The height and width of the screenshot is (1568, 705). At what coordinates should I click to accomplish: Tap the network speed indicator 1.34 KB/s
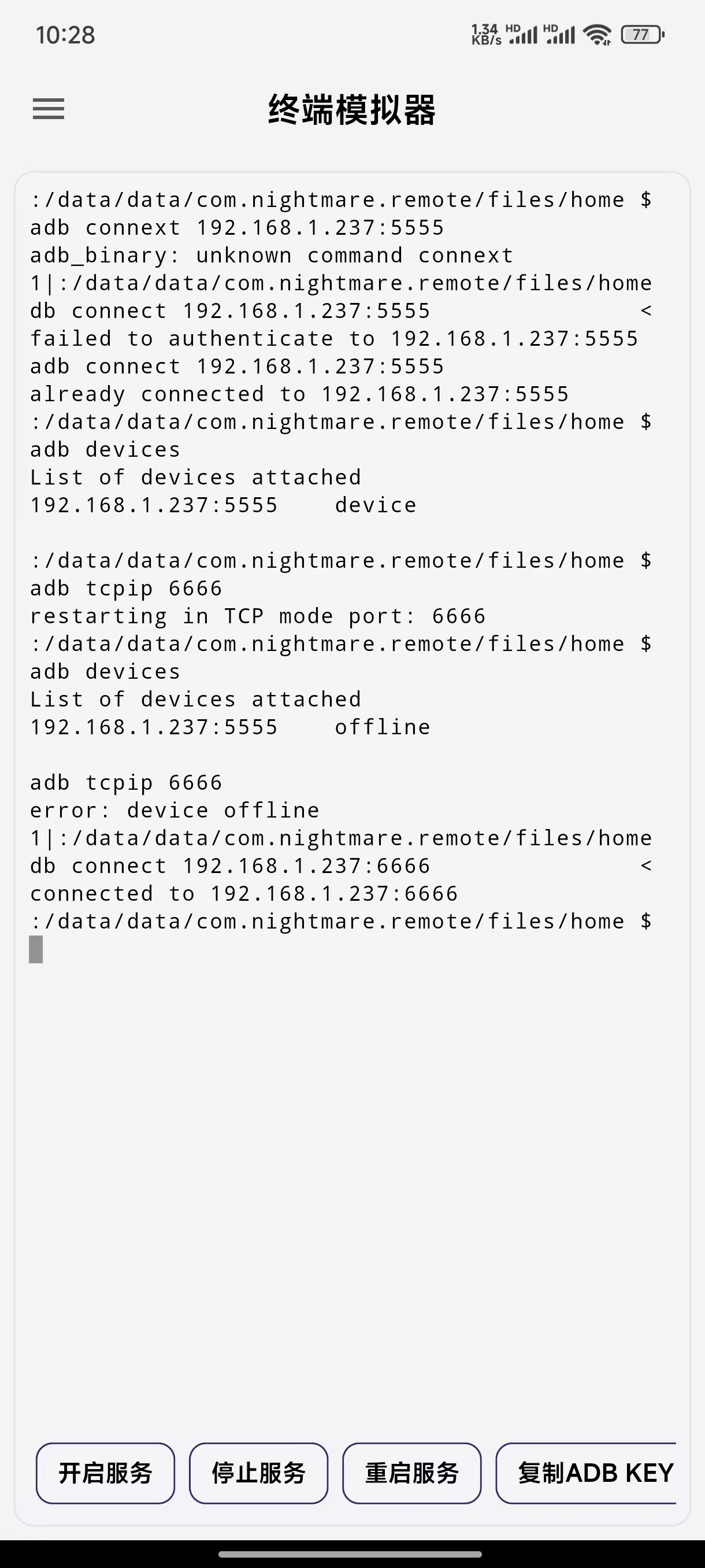pos(485,35)
